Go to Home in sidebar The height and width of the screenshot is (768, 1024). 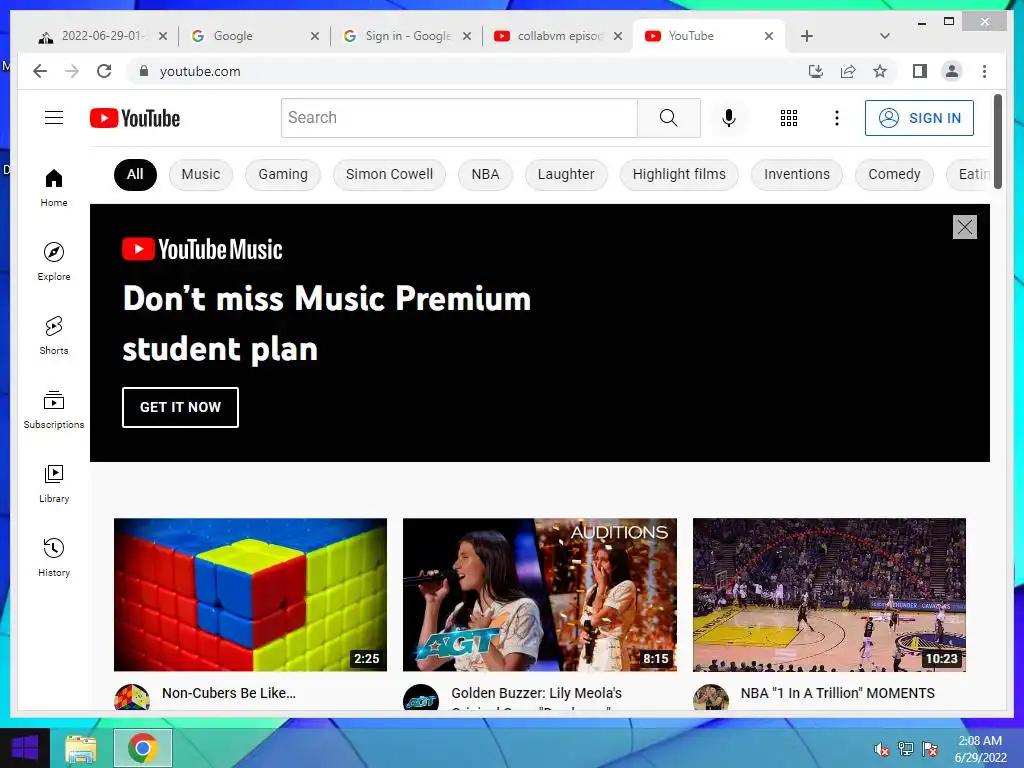pyautogui.click(x=54, y=188)
